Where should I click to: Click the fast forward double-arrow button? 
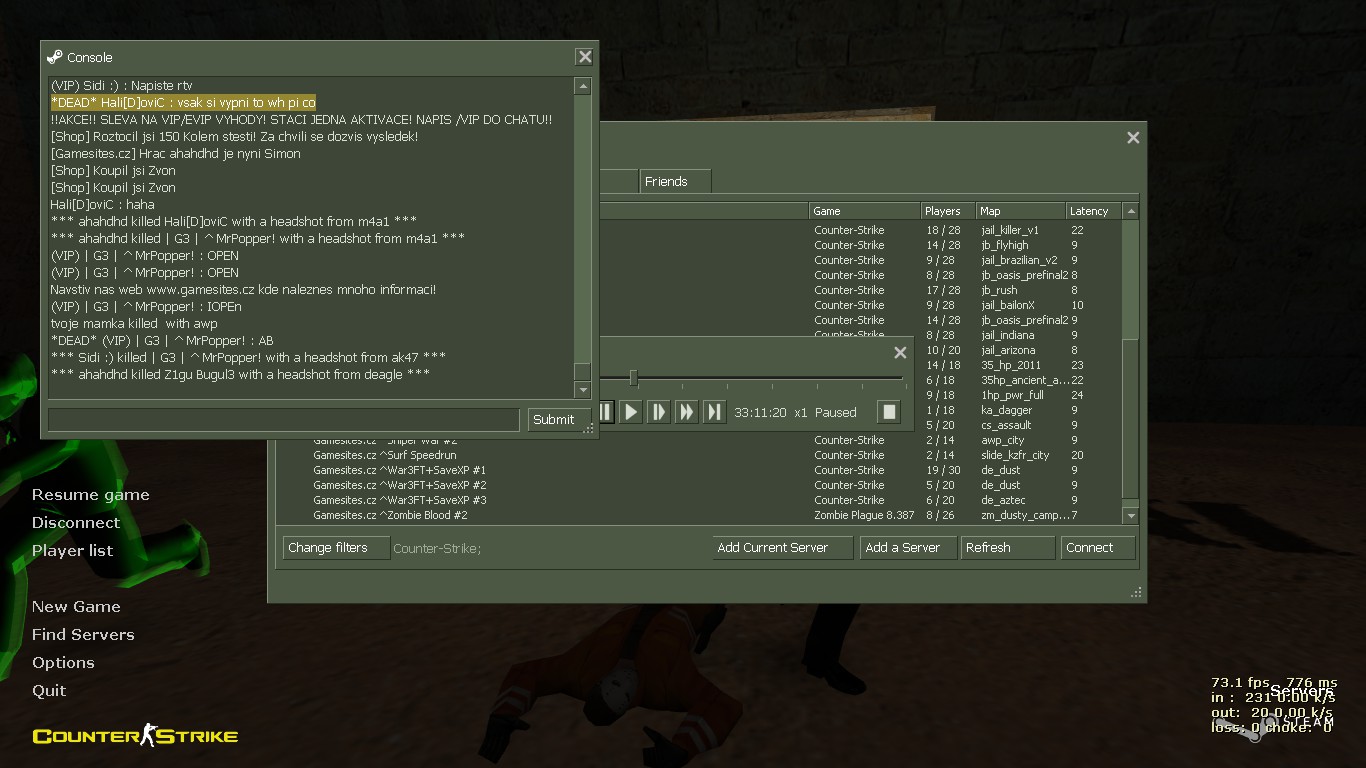coord(686,412)
